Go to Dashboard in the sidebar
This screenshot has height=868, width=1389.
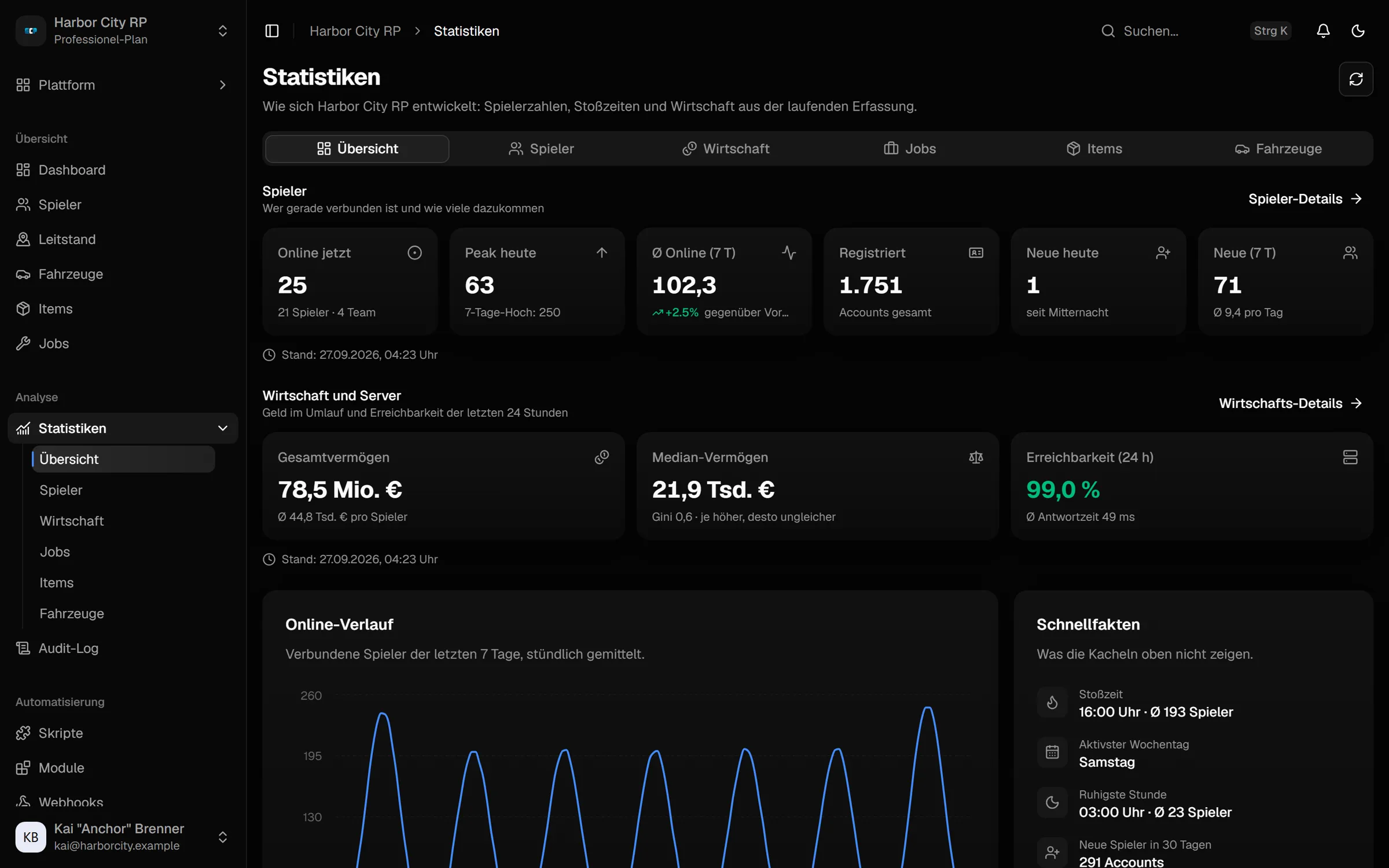tap(123, 170)
